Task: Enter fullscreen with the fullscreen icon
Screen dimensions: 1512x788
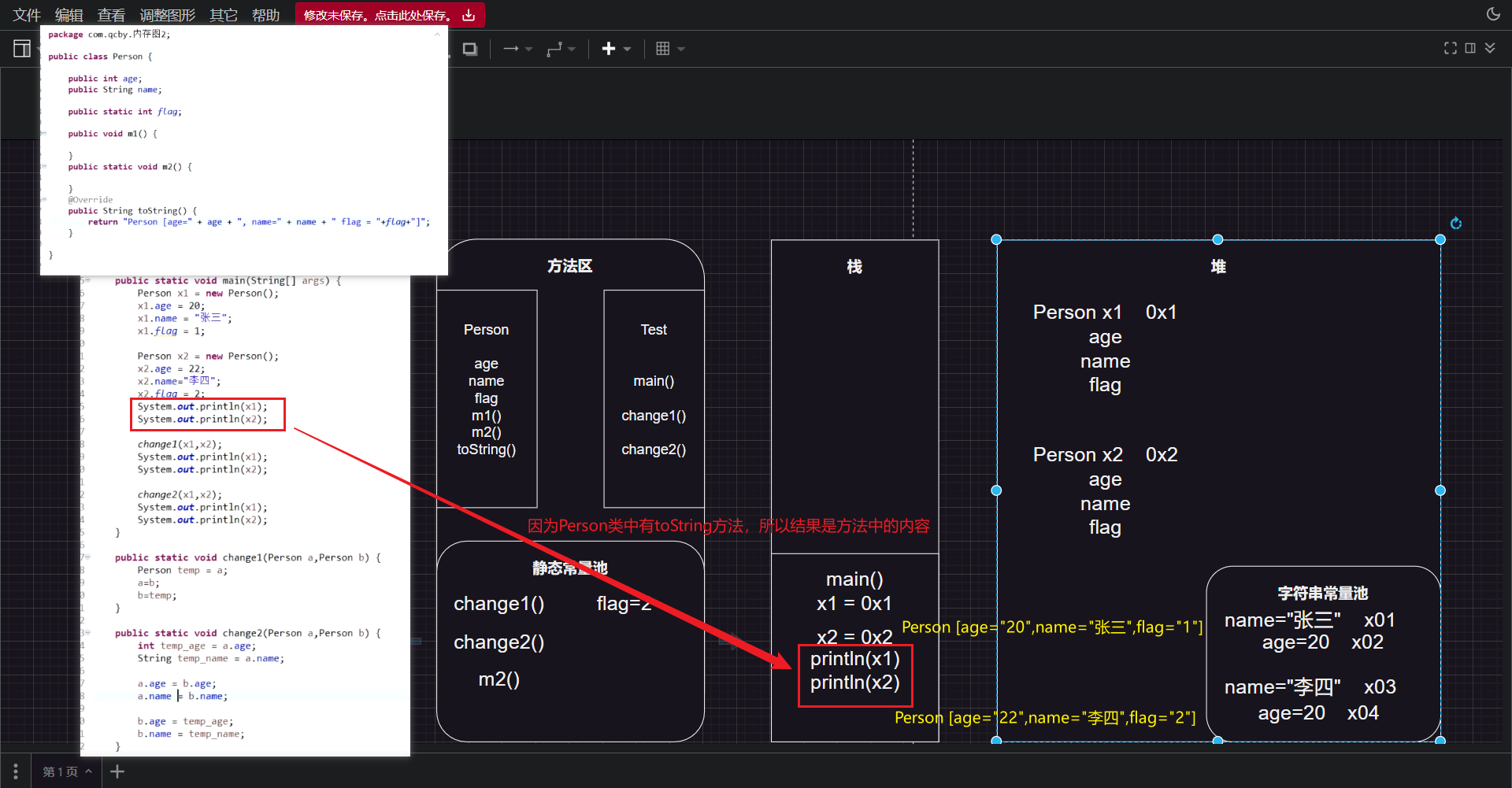Action: point(1451,48)
